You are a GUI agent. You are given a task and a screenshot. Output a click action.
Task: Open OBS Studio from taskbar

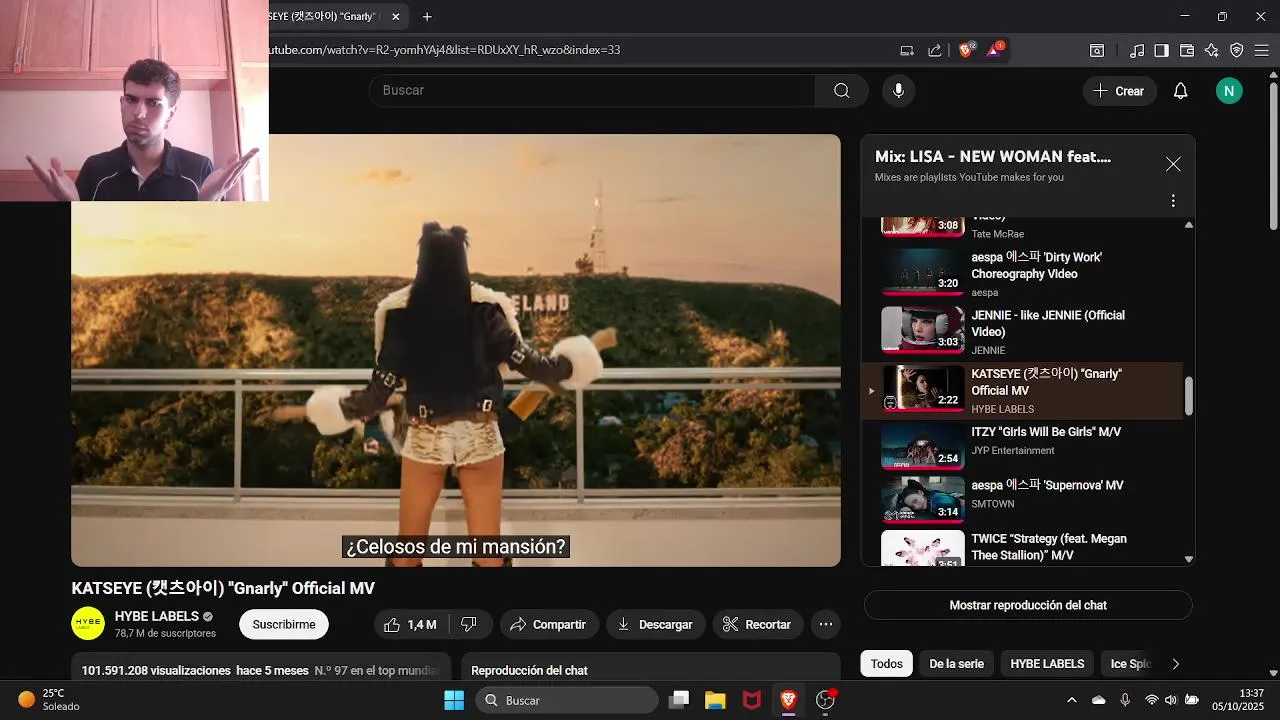[x=826, y=700]
